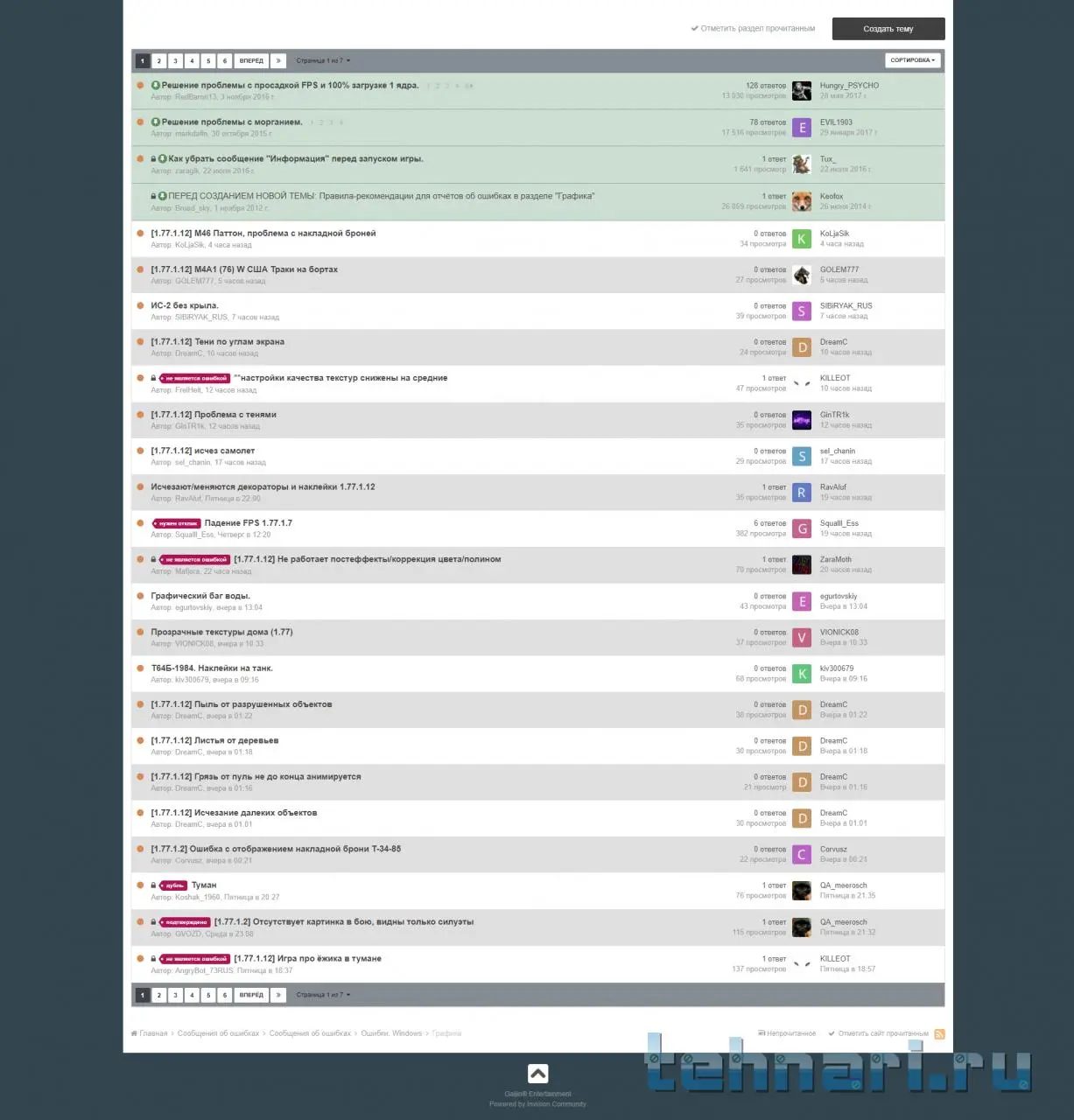Open 'Ошибки. Windows' breadcrumb link
1074x1120 pixels.
tap(391, 1034)
